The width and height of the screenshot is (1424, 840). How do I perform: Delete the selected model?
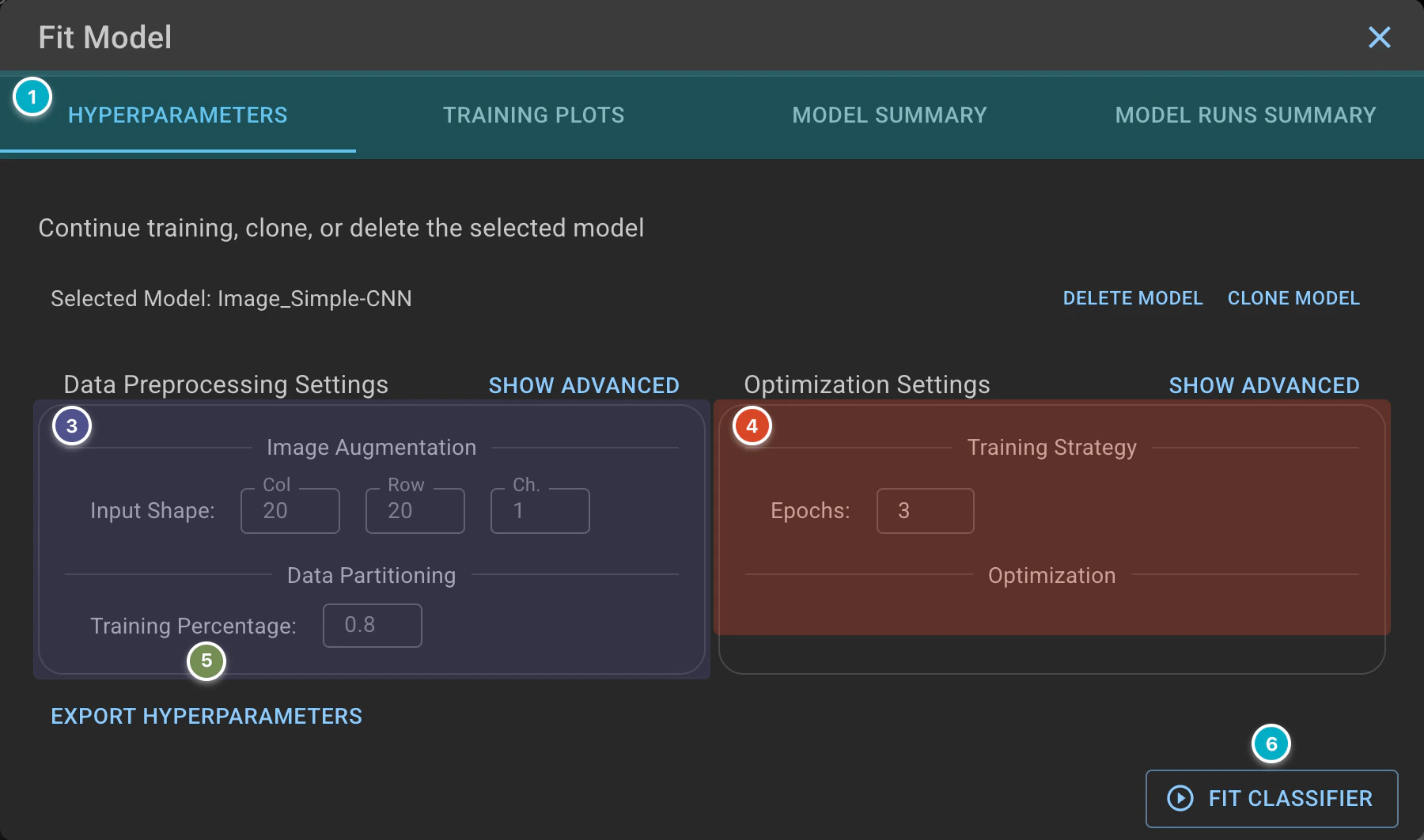tap(1133, 298)
